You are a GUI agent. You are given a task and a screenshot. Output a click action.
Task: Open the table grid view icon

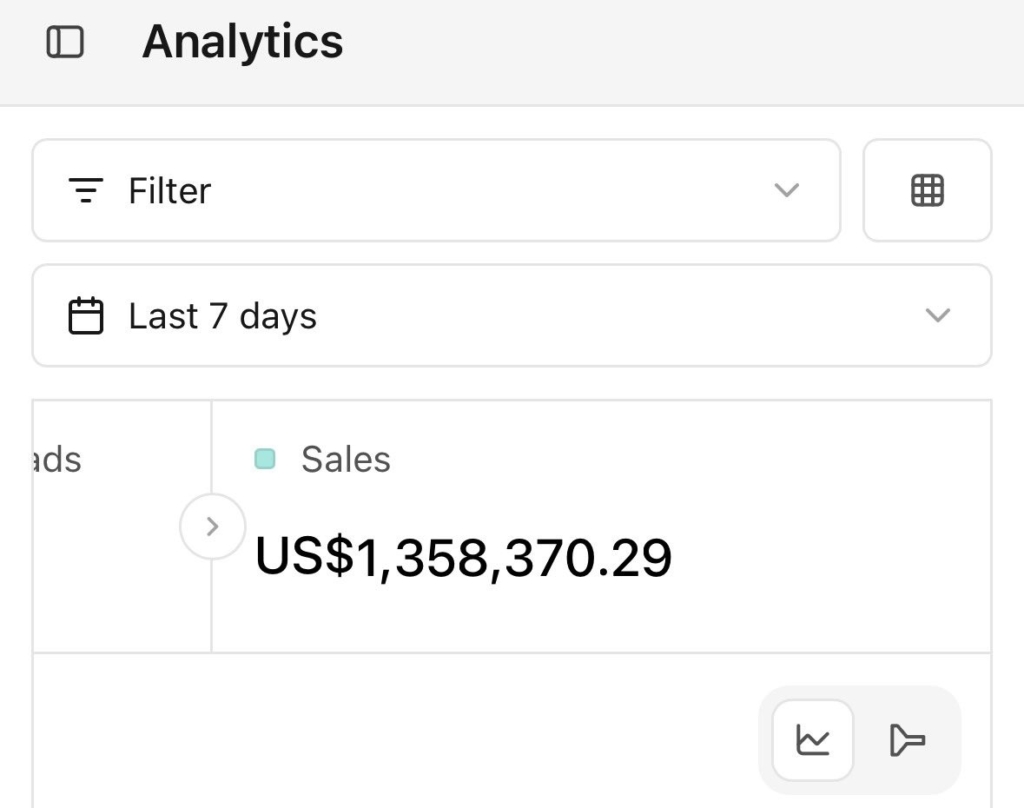(x=927, y=190)
